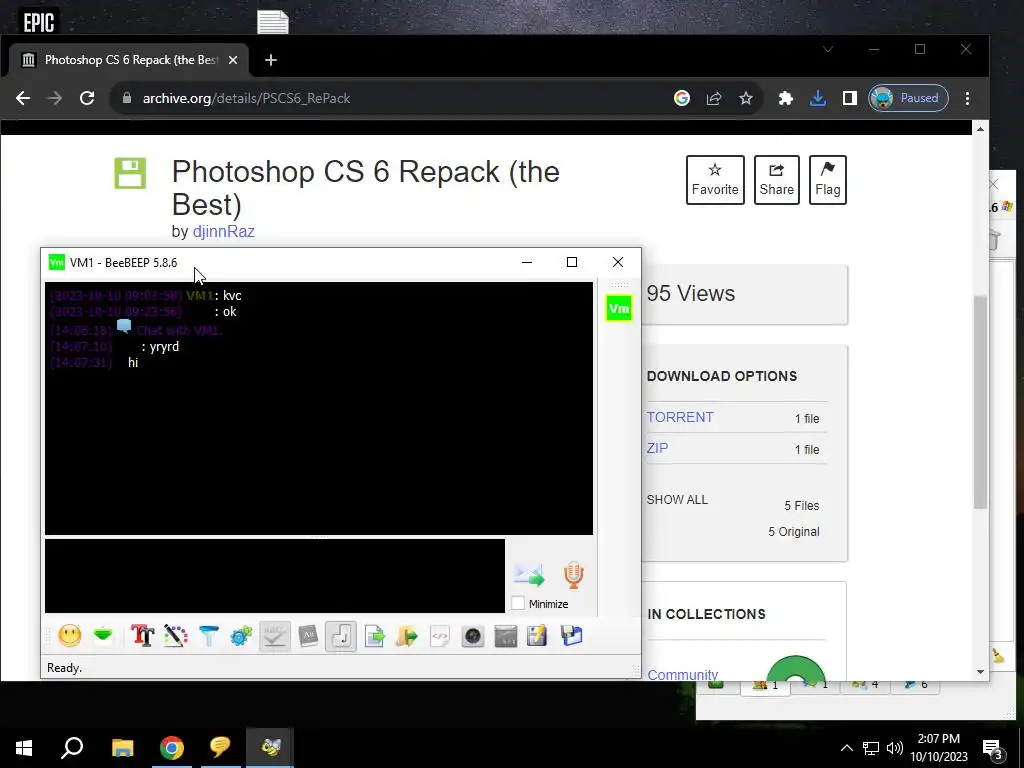The width and height of the screenshot is (1024, 768).
Task: Toggle the ABC spell check icon
Action: pyautogui.click(x=274, y=635)
